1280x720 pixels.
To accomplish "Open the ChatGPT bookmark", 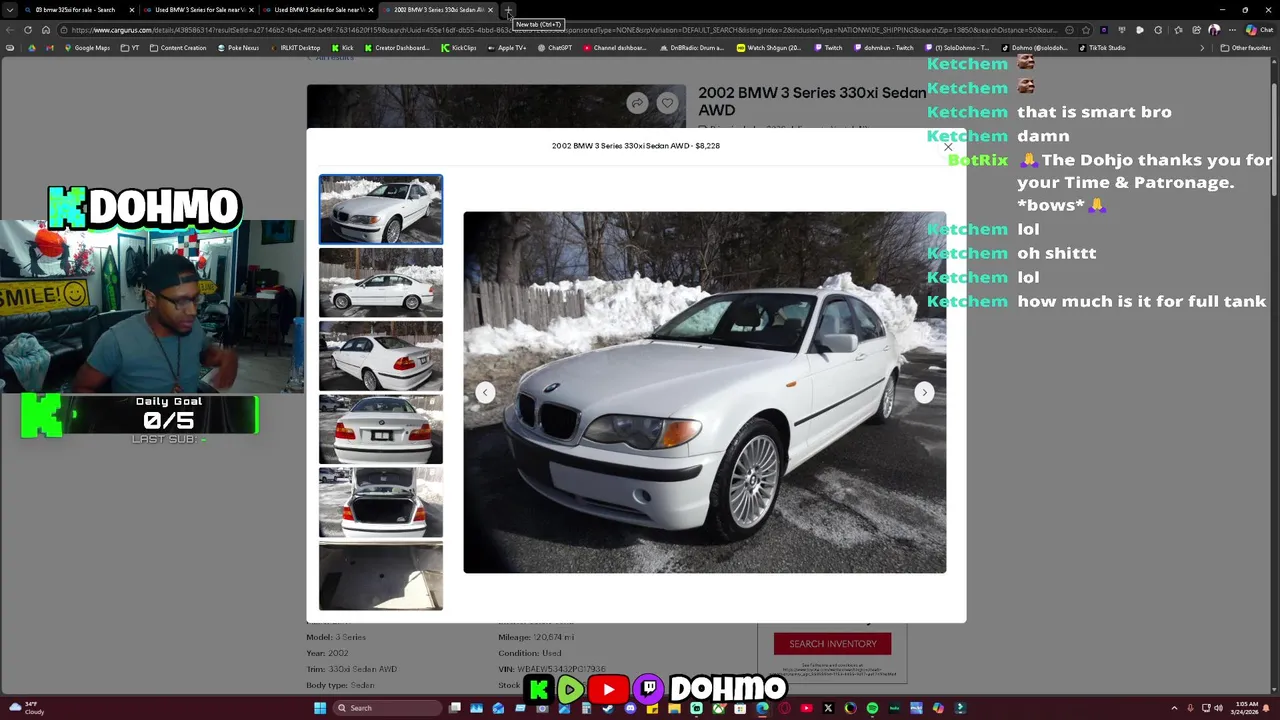I will [554, 48].
